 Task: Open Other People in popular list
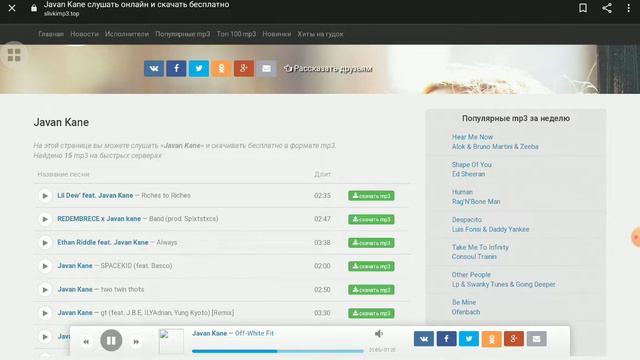click(471, 275)
